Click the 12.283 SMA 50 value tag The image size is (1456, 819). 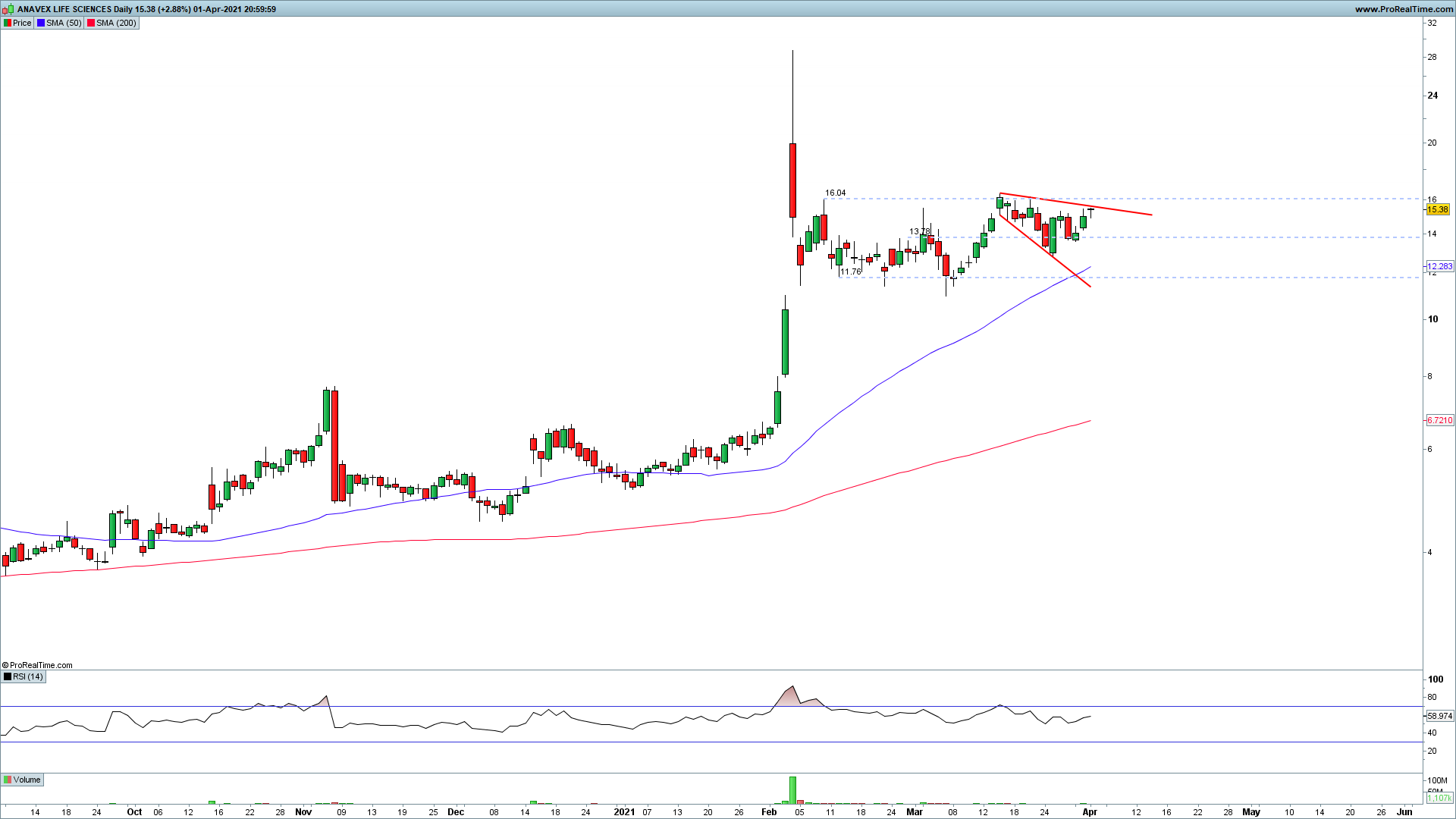1439,266
